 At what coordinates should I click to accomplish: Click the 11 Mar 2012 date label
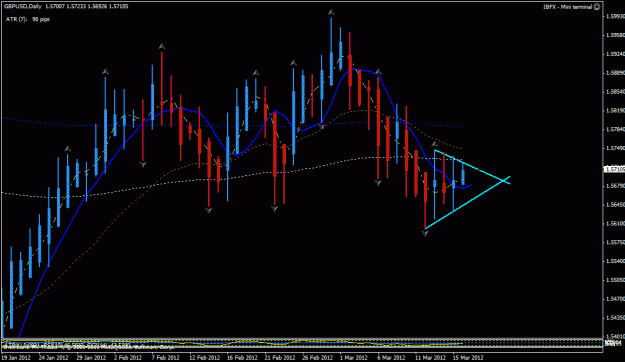point(430,358)
